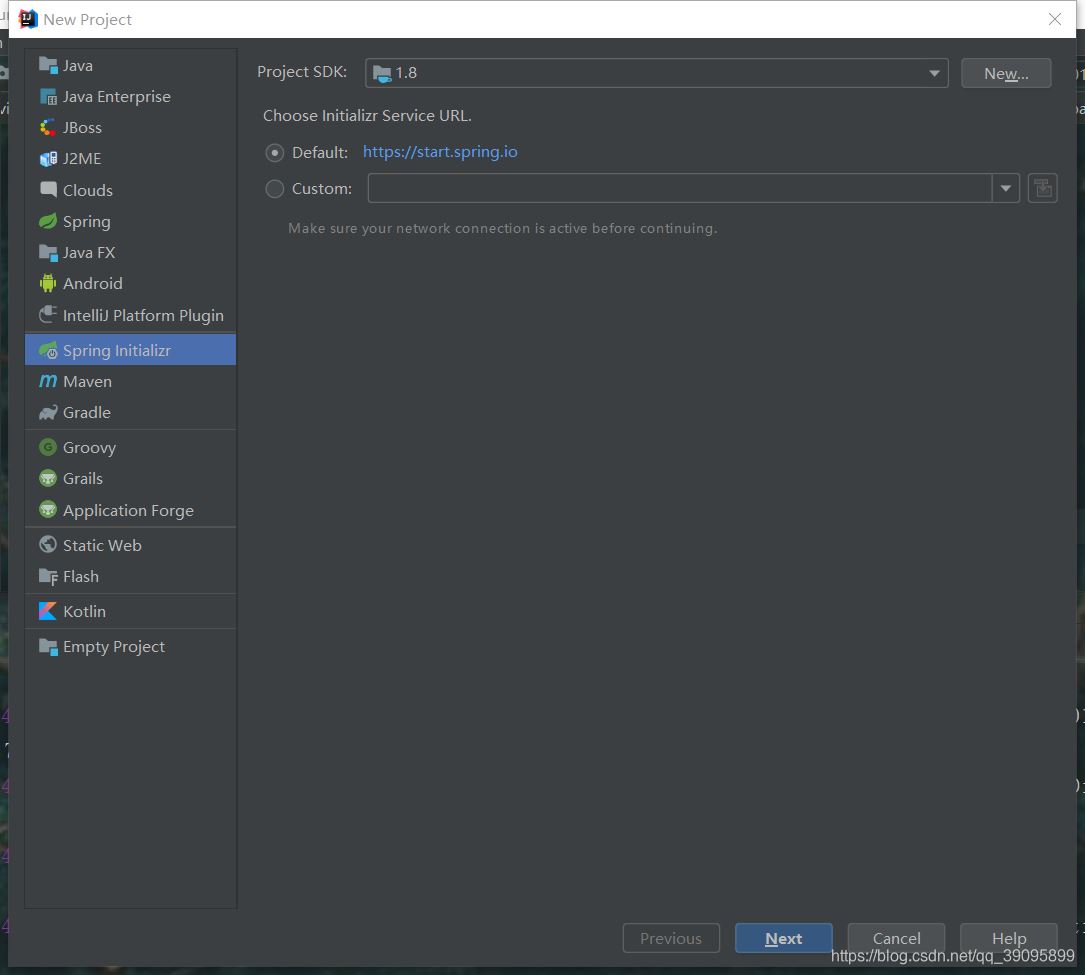Pick Clouds from the project list
Viewport: 1085px width, 975px height.
[x=130, y=190]
